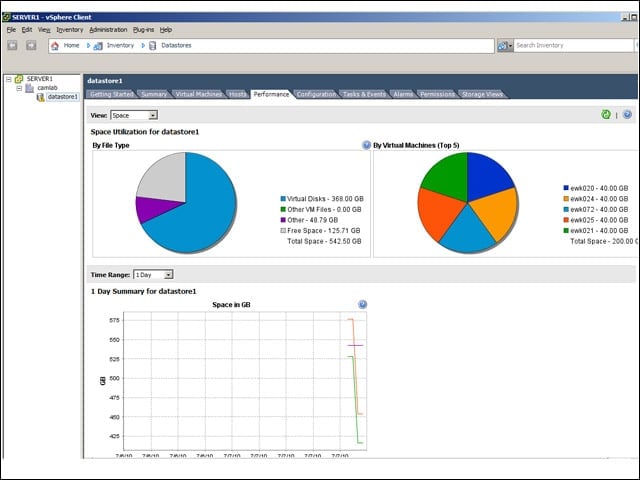640x480 pixels.
Task: Switch to the Configuration tab
Action: [316, 94]
